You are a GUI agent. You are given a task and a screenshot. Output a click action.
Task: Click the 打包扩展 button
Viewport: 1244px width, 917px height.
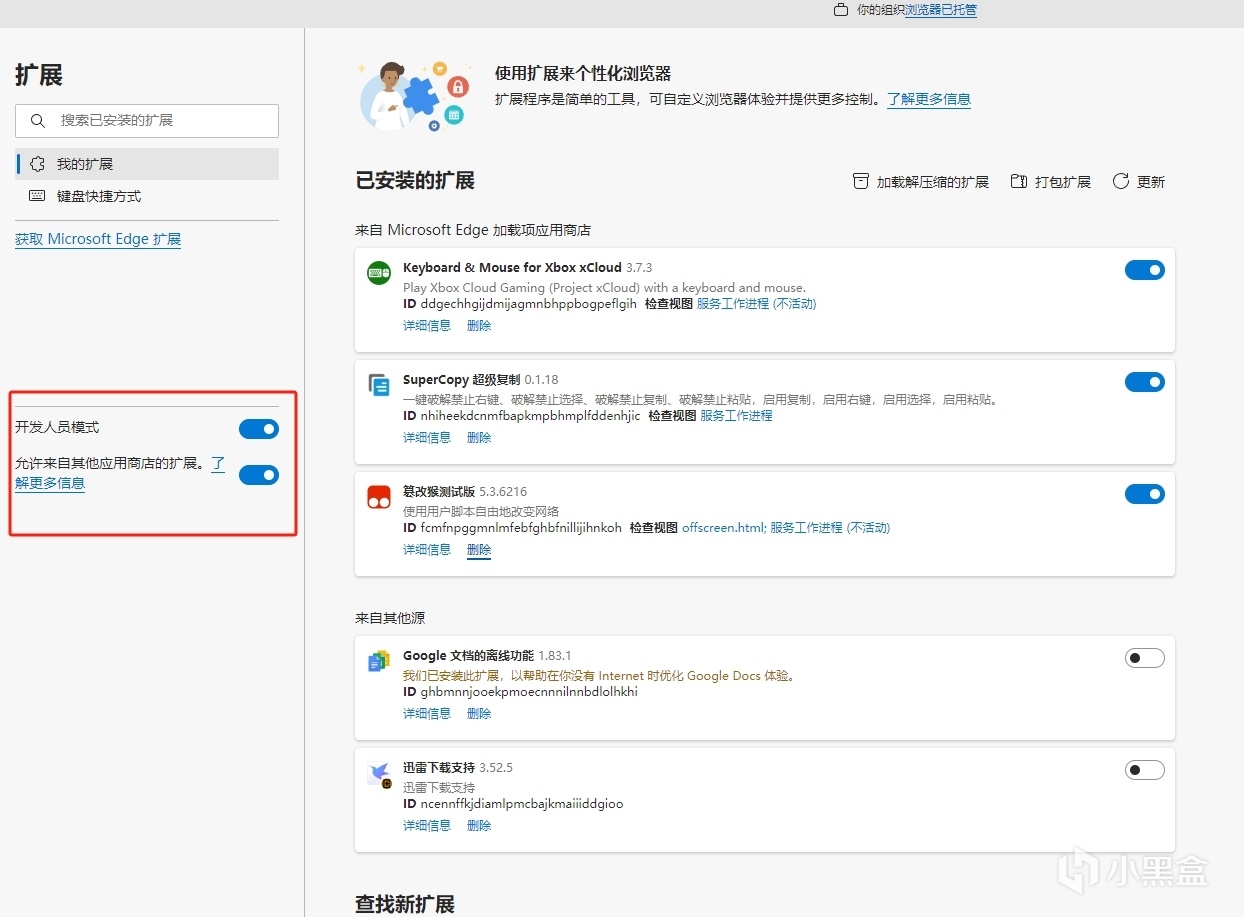tap(1050, 181)
